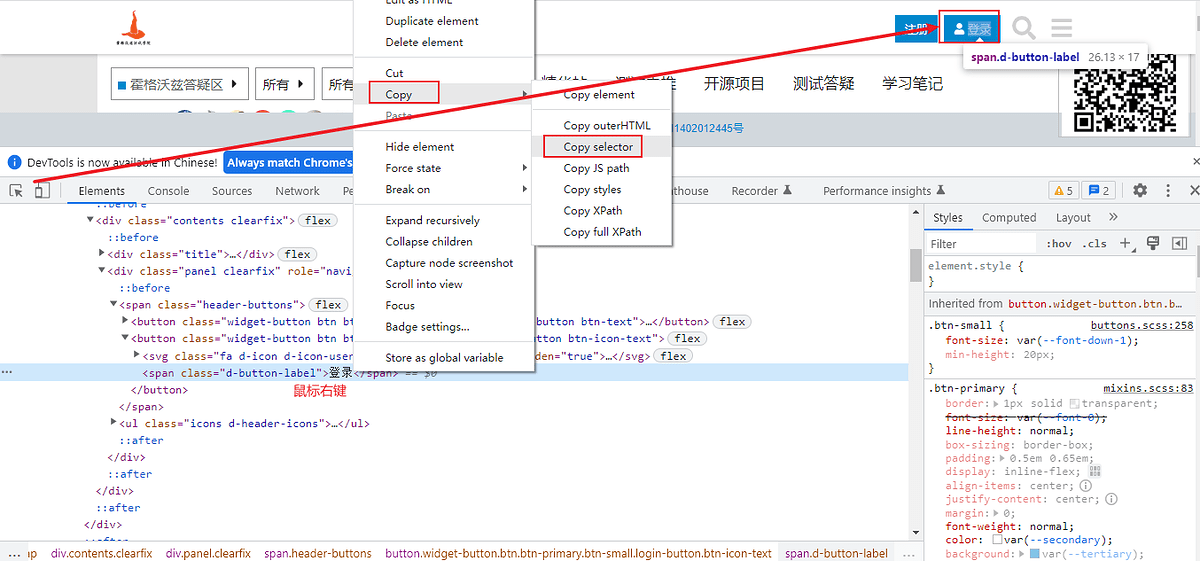This screenshot has width=1200, height=561.
Task: Open the warnings counter showing 5
Action: point(1063,190)
